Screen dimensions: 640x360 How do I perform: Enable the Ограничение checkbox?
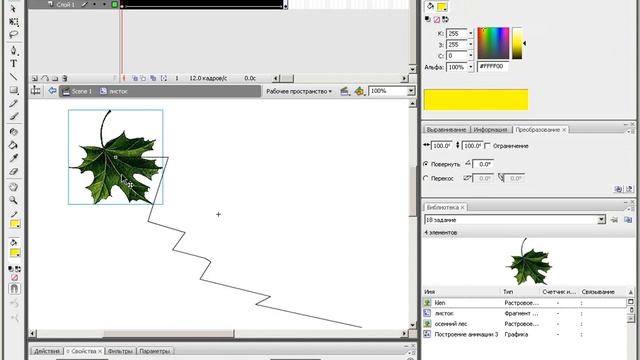487,146
